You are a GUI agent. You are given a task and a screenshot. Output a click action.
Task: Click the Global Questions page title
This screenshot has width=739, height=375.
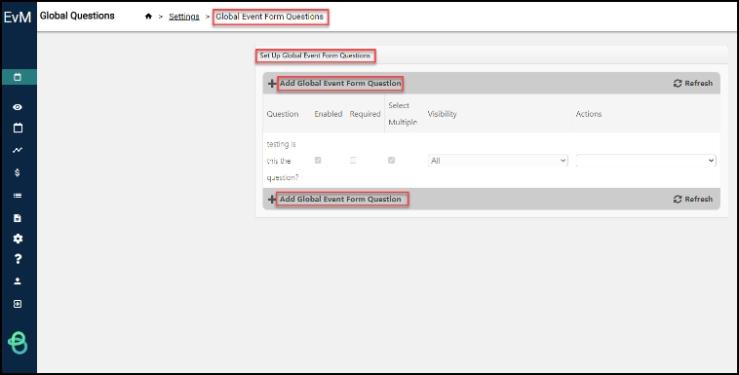(77, 16)
